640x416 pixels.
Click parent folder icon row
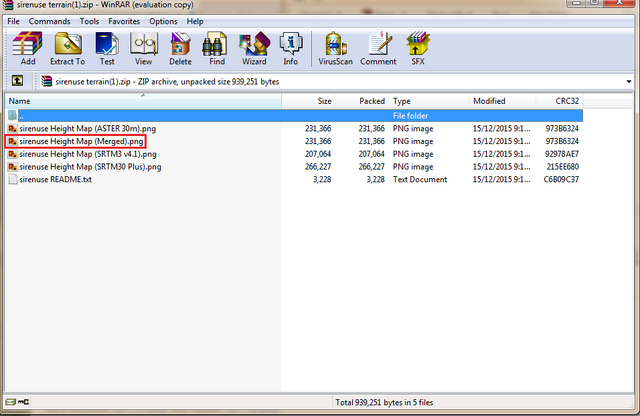point(13,116)
